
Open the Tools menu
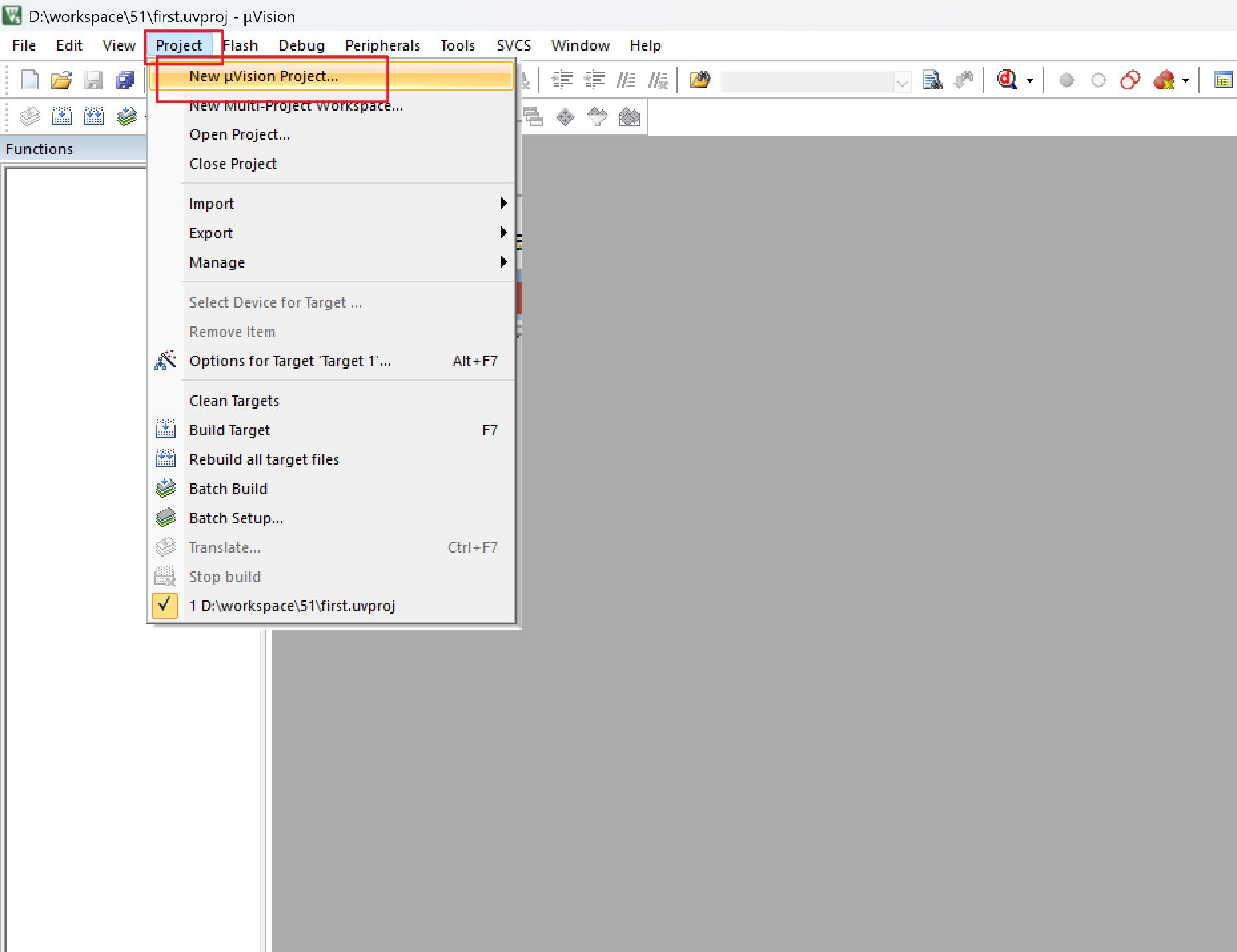[x=457, y=45]
